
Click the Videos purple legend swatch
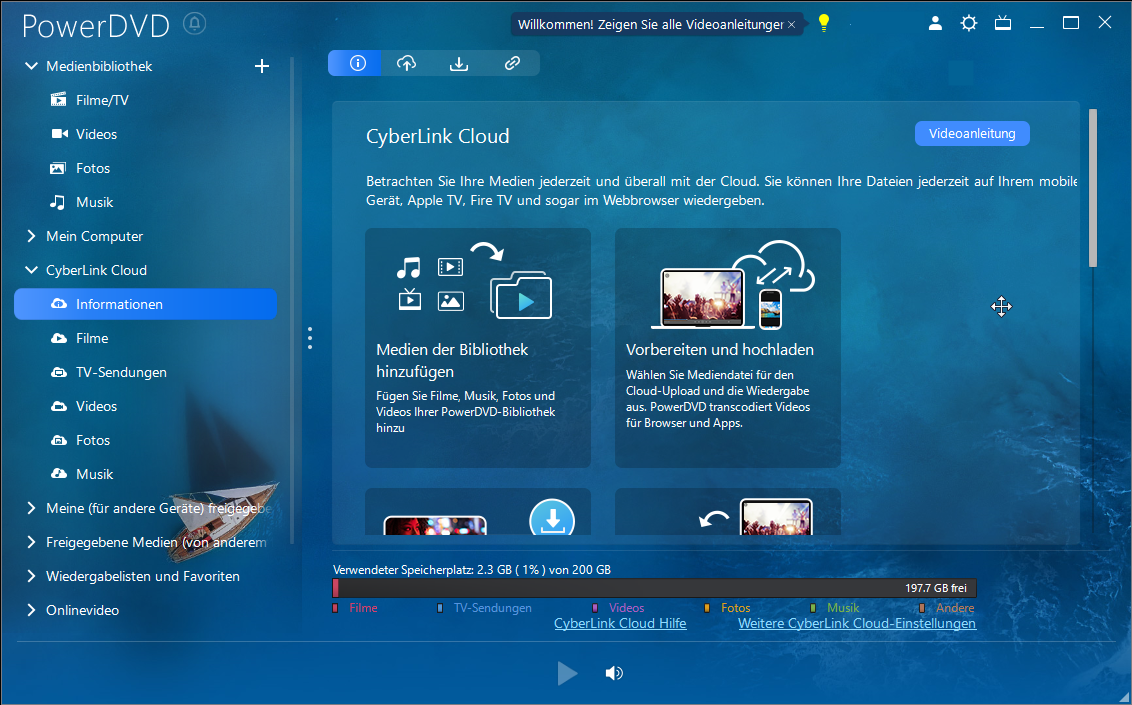pos(595,608)
